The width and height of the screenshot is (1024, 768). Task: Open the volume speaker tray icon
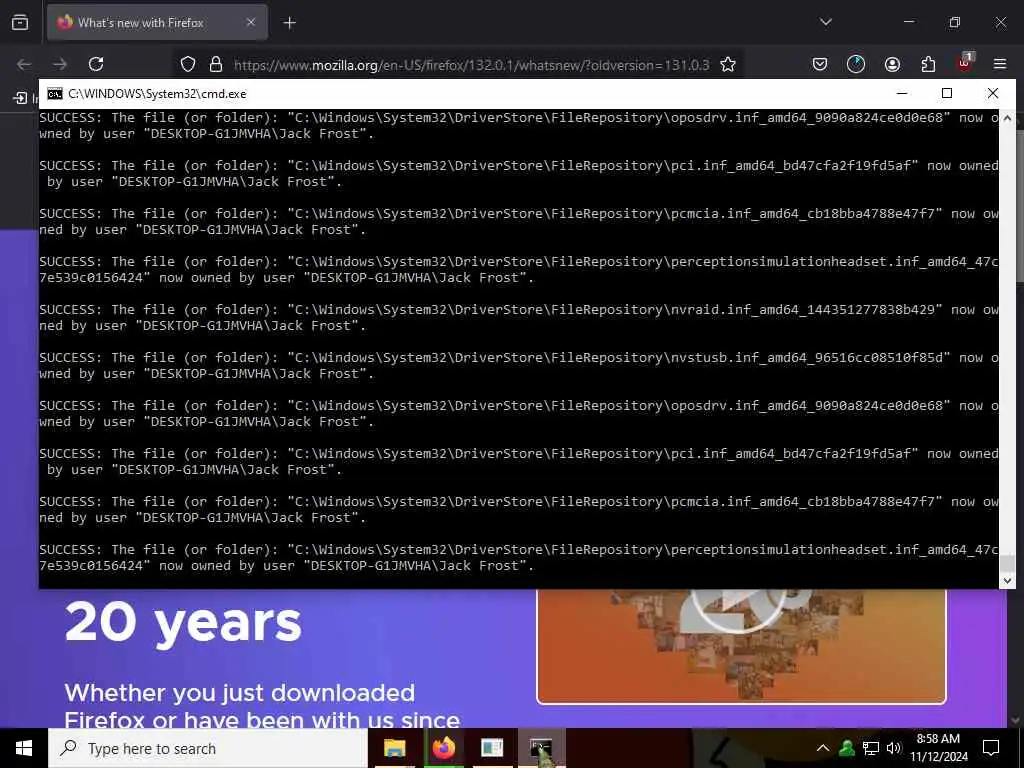click(x=893, y=748)
